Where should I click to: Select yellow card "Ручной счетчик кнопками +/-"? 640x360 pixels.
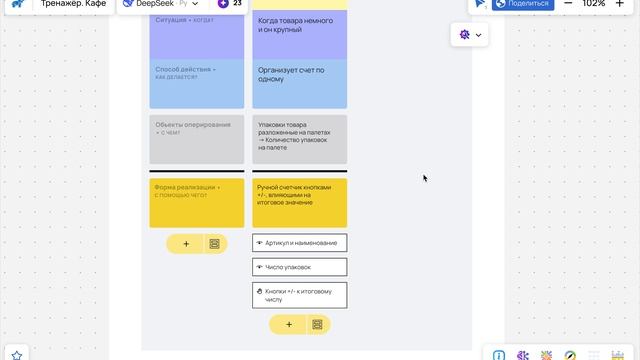coord(300,203)
